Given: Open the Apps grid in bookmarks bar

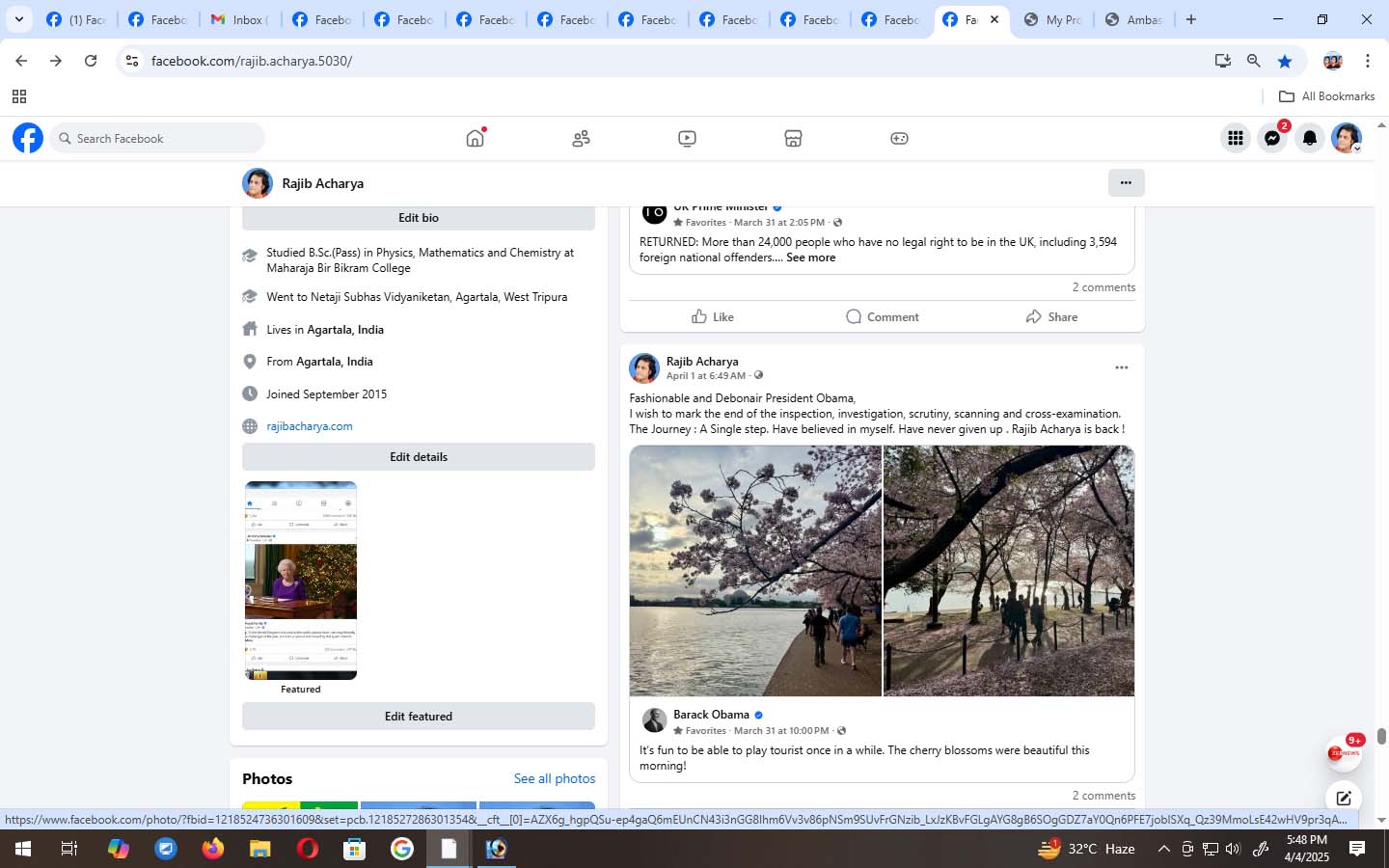Looking at the screenshot, I should (x=18, y=96).
